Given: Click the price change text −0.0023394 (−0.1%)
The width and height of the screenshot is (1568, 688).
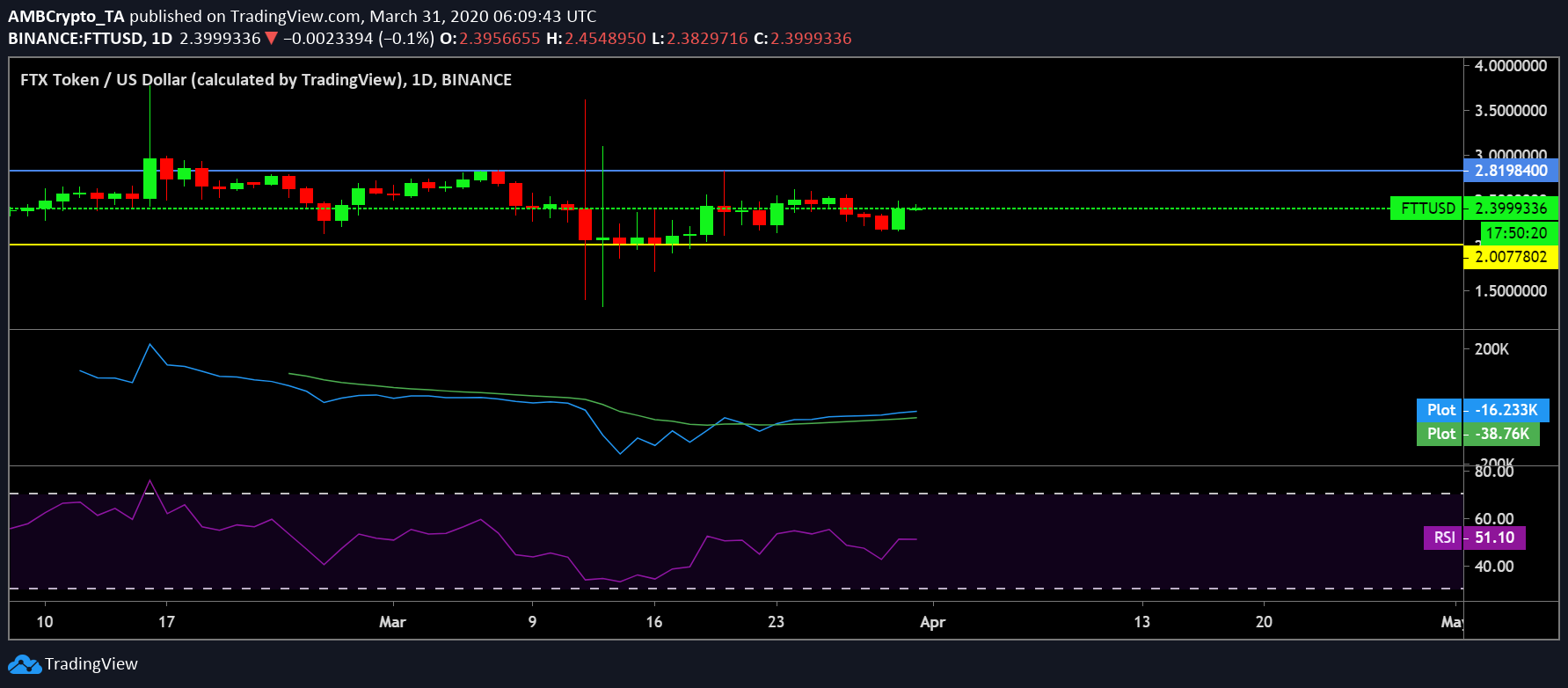Looking at the screenshot, I should point(359,39).
